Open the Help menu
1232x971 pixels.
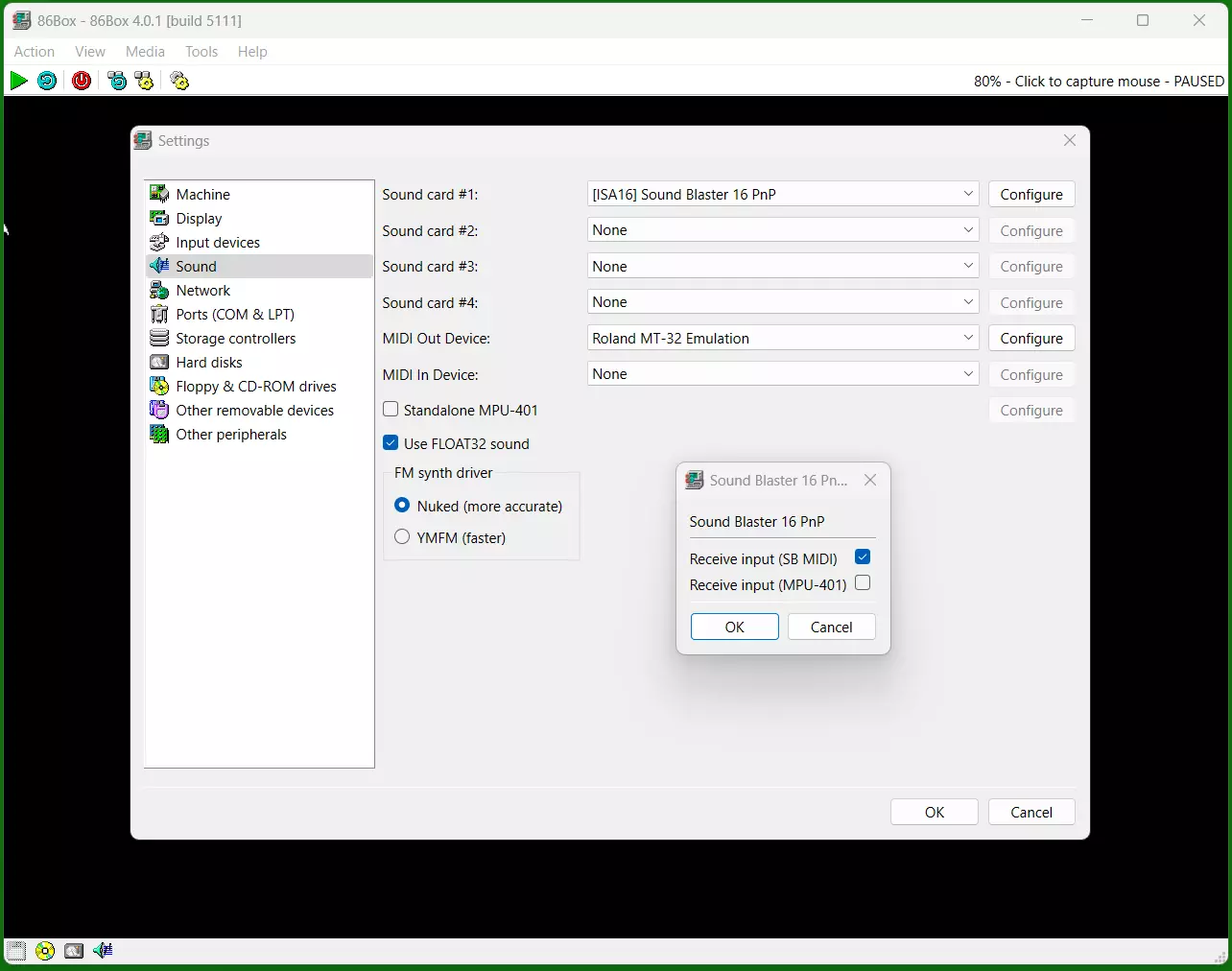[x=252, y=52]
